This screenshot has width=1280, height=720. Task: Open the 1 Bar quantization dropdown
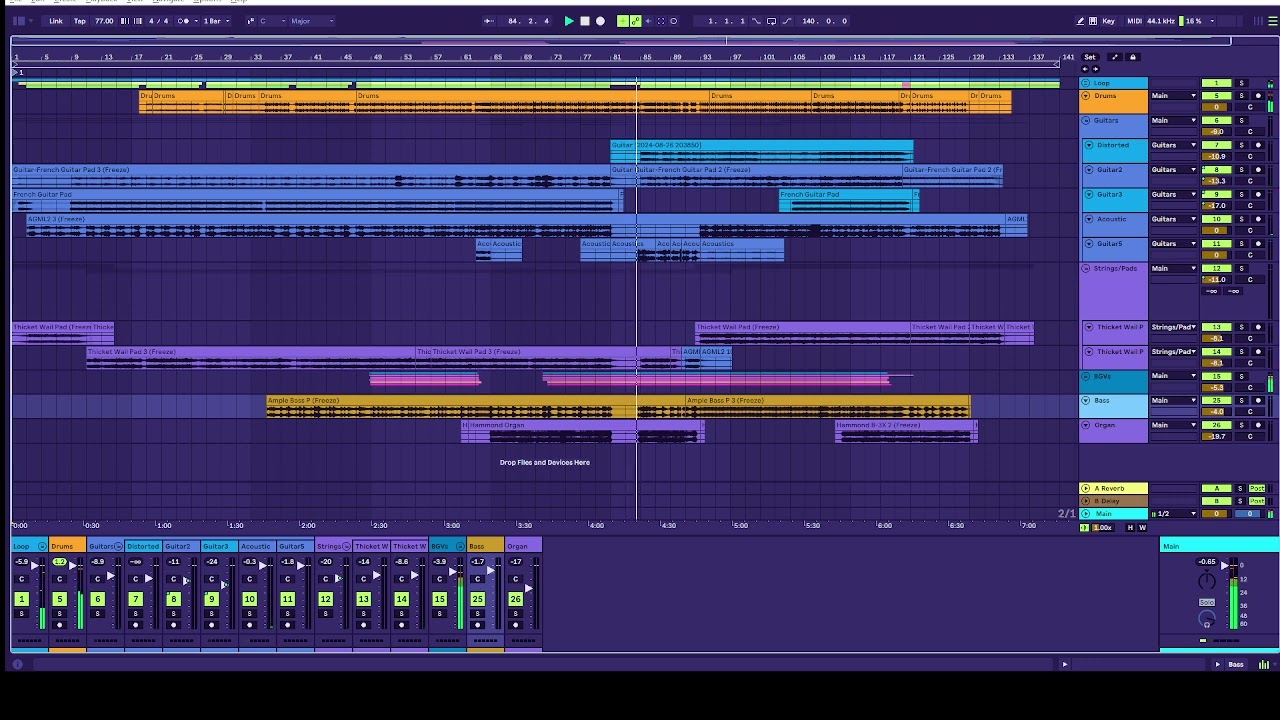(216, 21)
